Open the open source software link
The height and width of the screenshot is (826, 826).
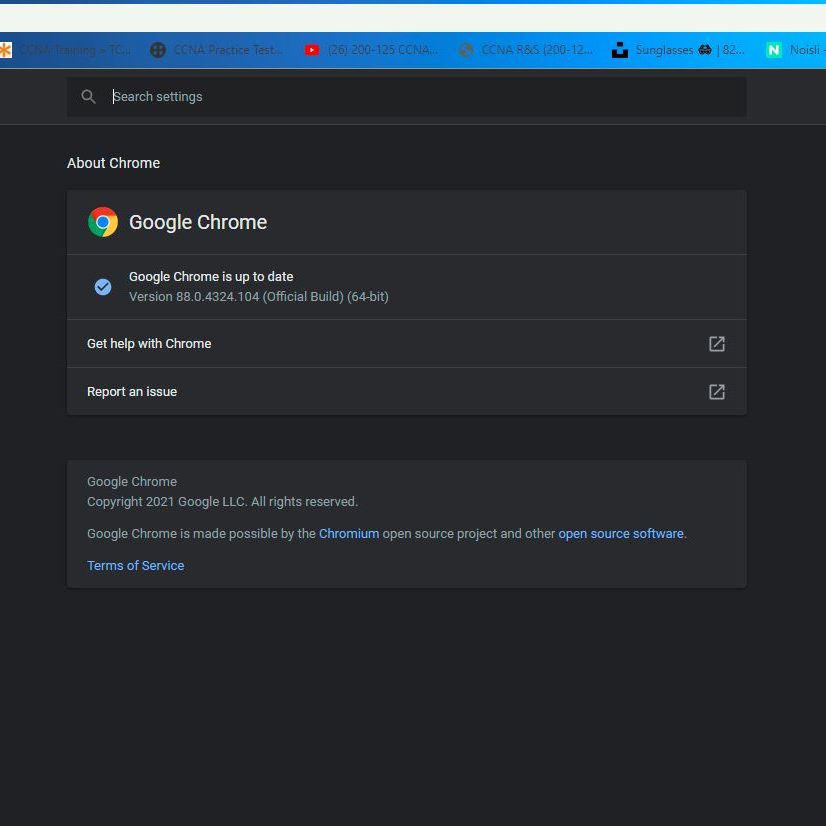click(621, 534)
